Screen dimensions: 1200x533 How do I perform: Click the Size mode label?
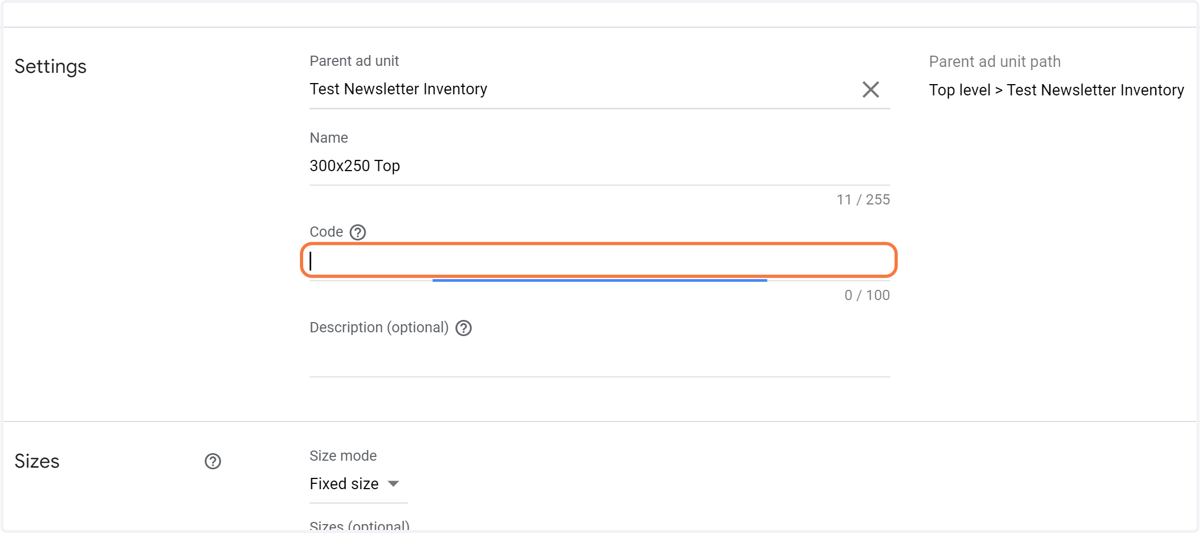click(343, 456)
